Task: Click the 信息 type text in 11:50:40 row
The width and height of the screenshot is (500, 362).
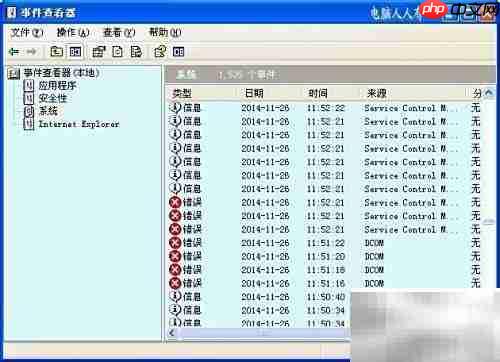Action: click(x=192, y=297)
